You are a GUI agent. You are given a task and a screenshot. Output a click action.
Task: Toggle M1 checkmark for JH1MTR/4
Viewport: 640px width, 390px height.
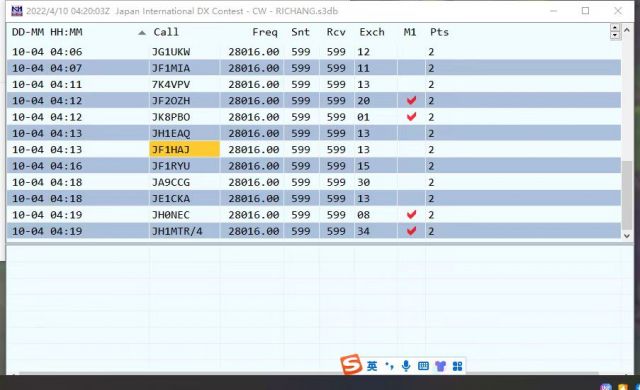tap(411, 231)
